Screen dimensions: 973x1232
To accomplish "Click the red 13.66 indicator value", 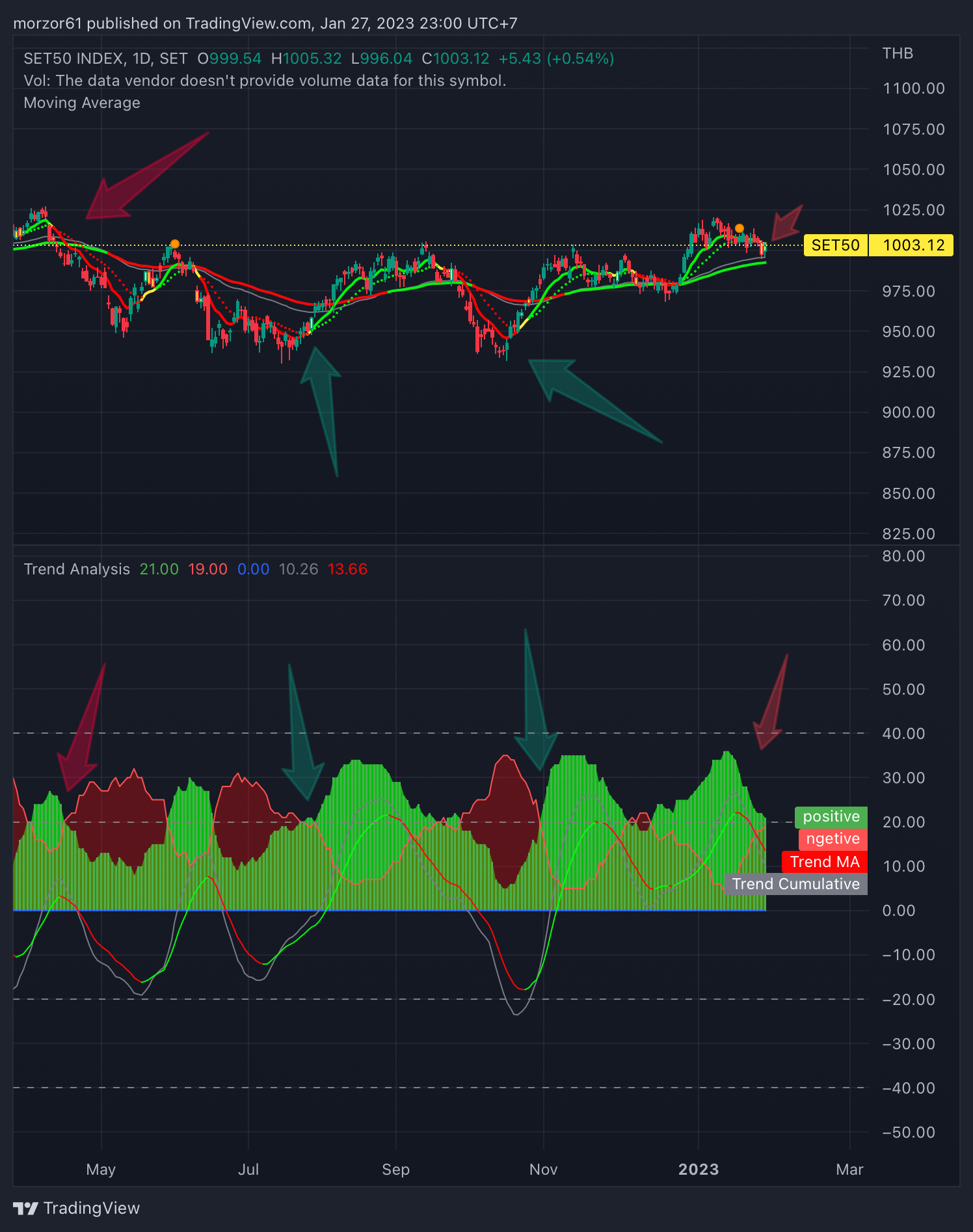I will coord(347,569).
